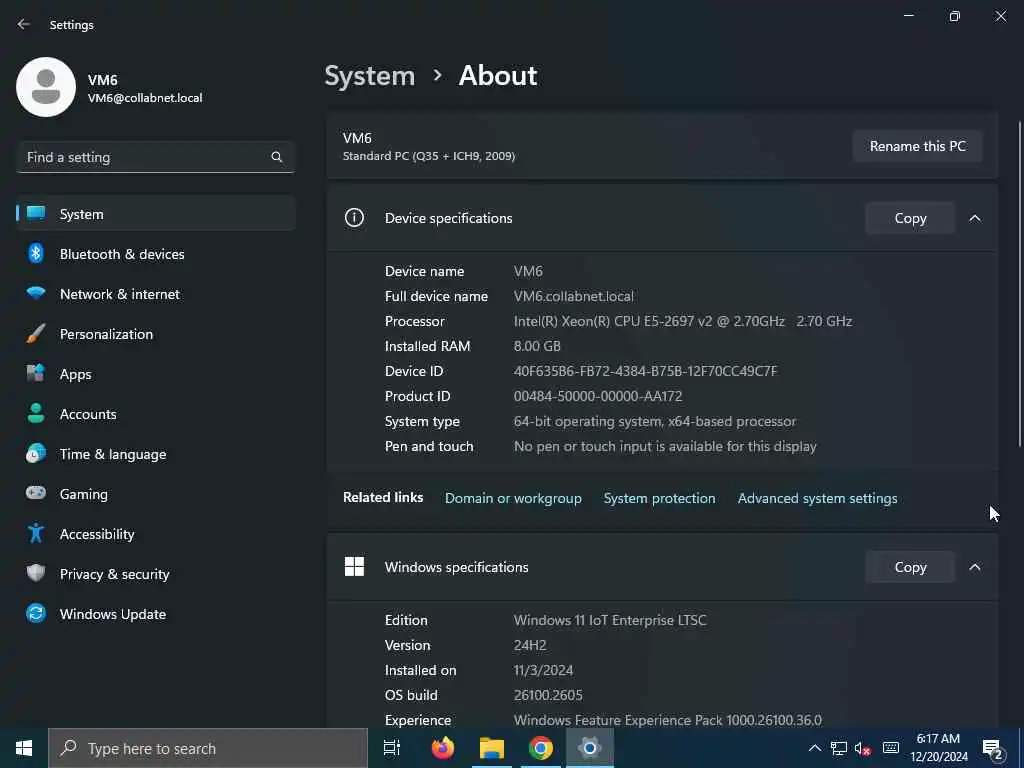Click the Rename this PC button
Screen dimensions: 1024x768
point(918,146)
